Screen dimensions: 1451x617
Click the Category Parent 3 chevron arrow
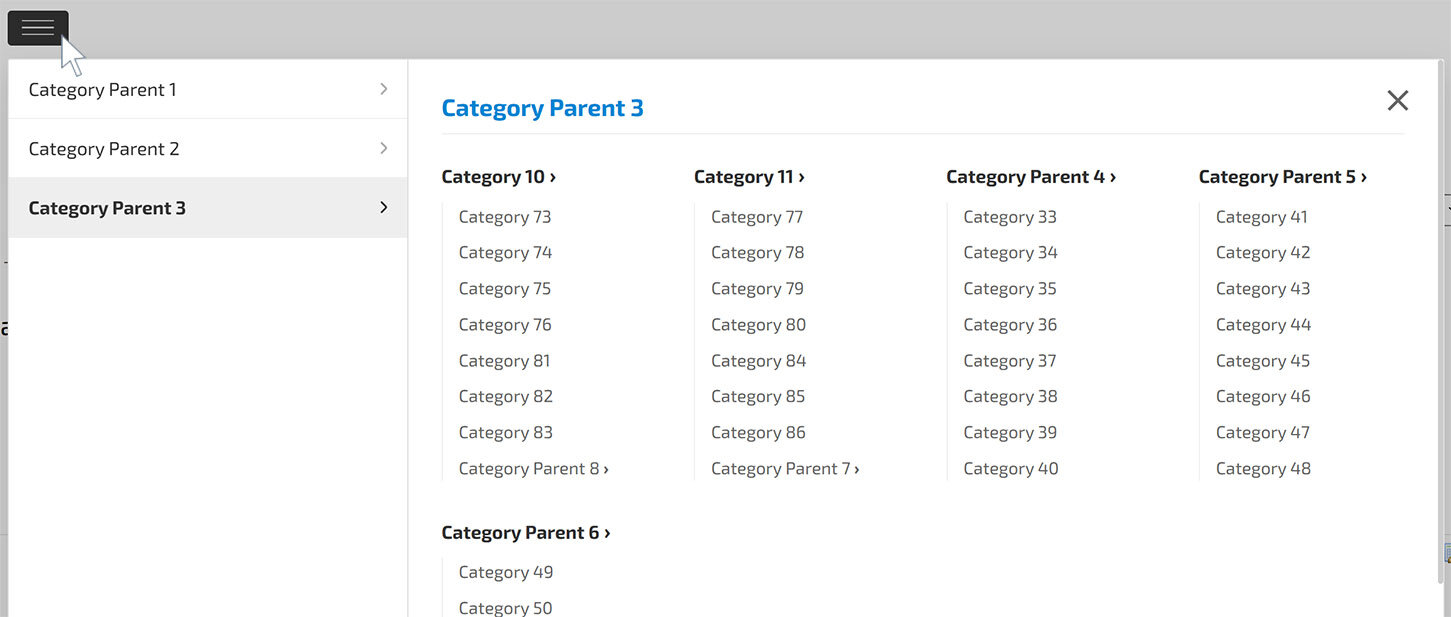384,207
